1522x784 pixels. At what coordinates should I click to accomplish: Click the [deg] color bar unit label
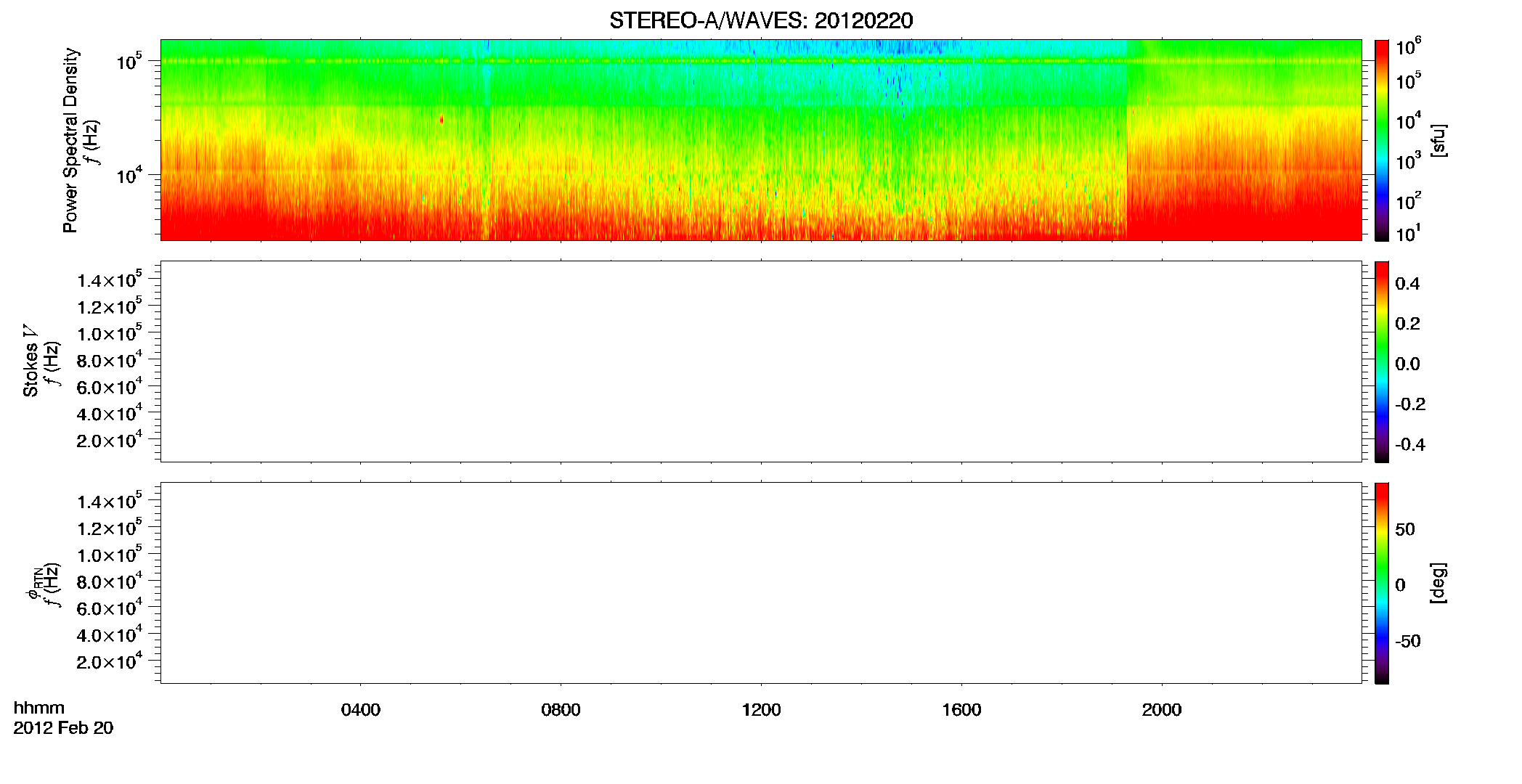pyautogui.click(x=1438, y=583)
